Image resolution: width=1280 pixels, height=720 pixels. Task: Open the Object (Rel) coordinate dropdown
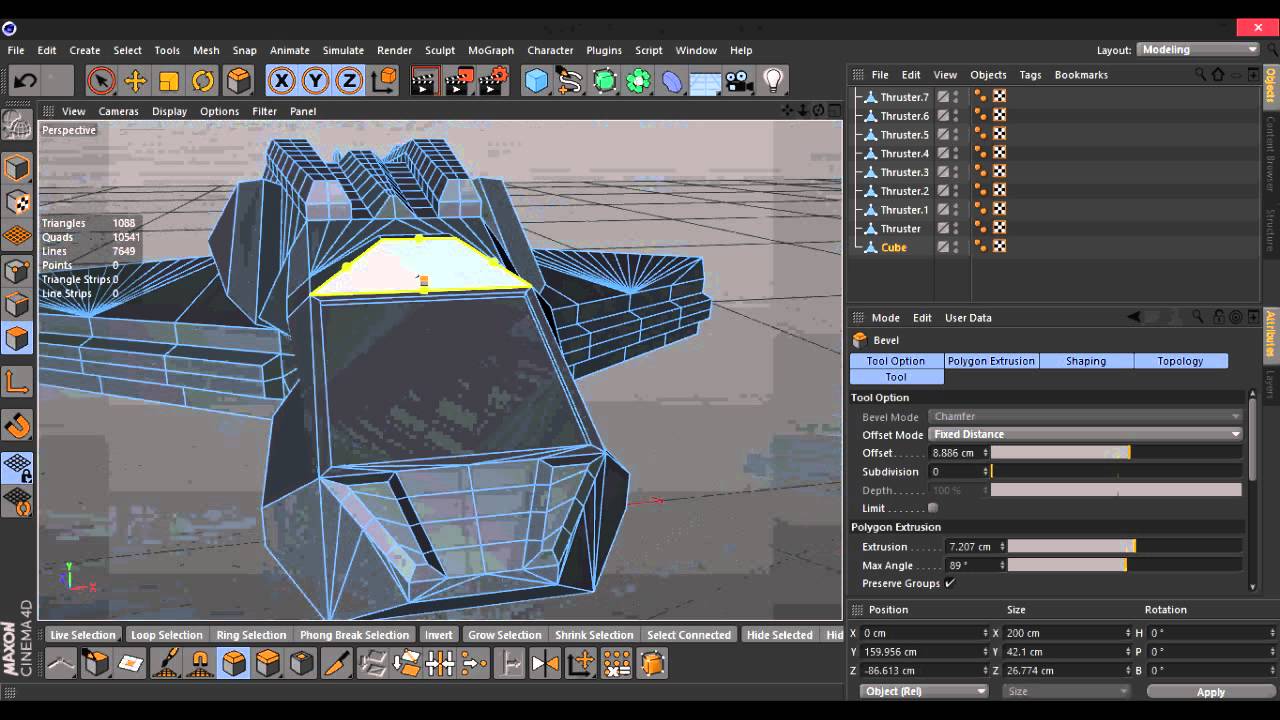coord(924,691)
